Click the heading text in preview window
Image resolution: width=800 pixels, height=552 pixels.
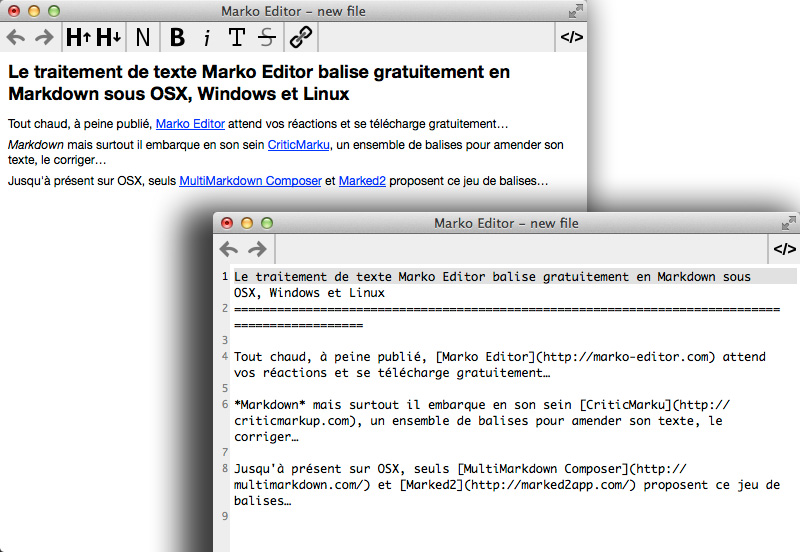point(259,83)
